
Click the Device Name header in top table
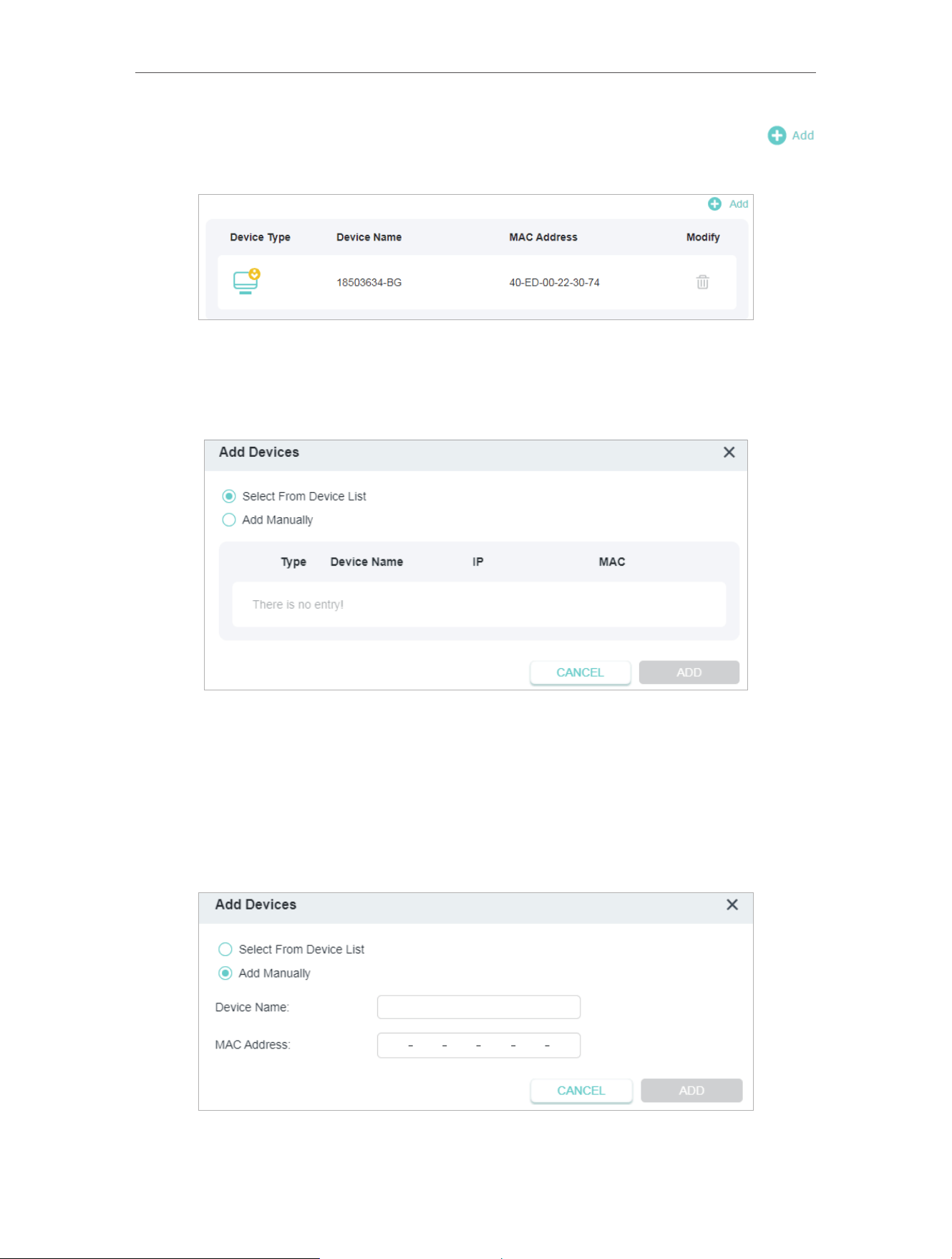[369, 237]
